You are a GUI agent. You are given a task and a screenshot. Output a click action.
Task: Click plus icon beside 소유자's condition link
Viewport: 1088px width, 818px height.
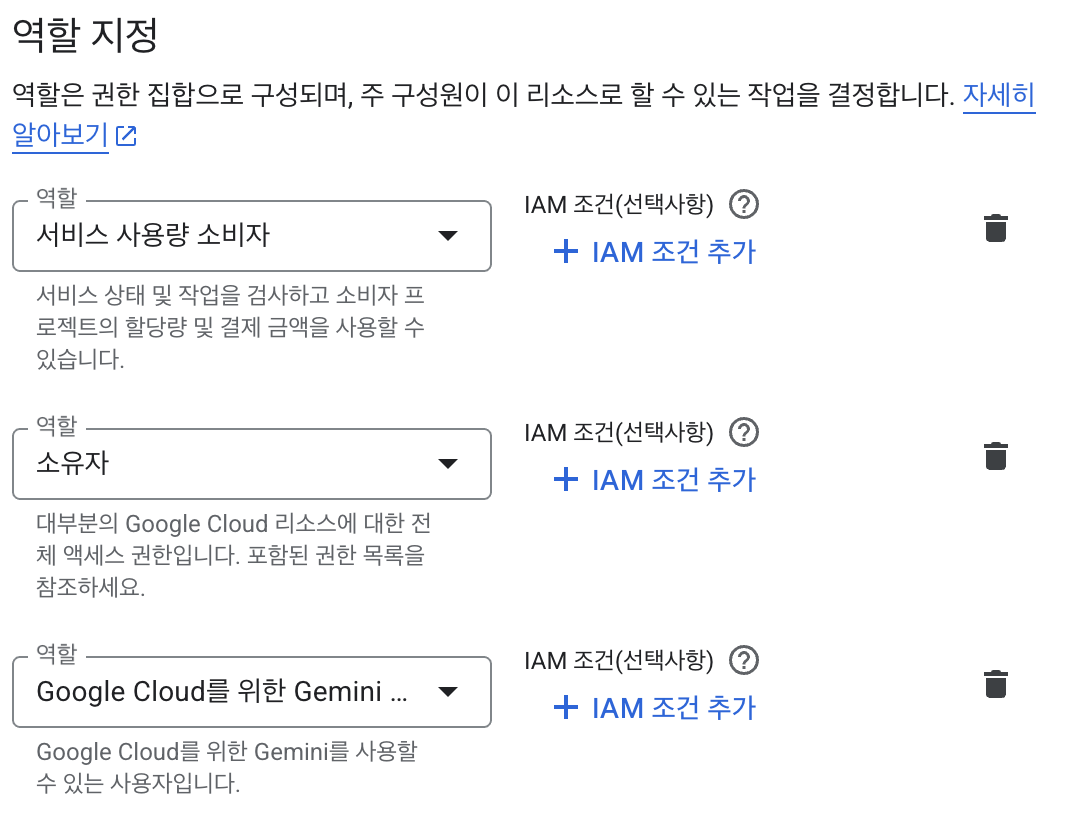pyautogui.click(x=566, y=480)
